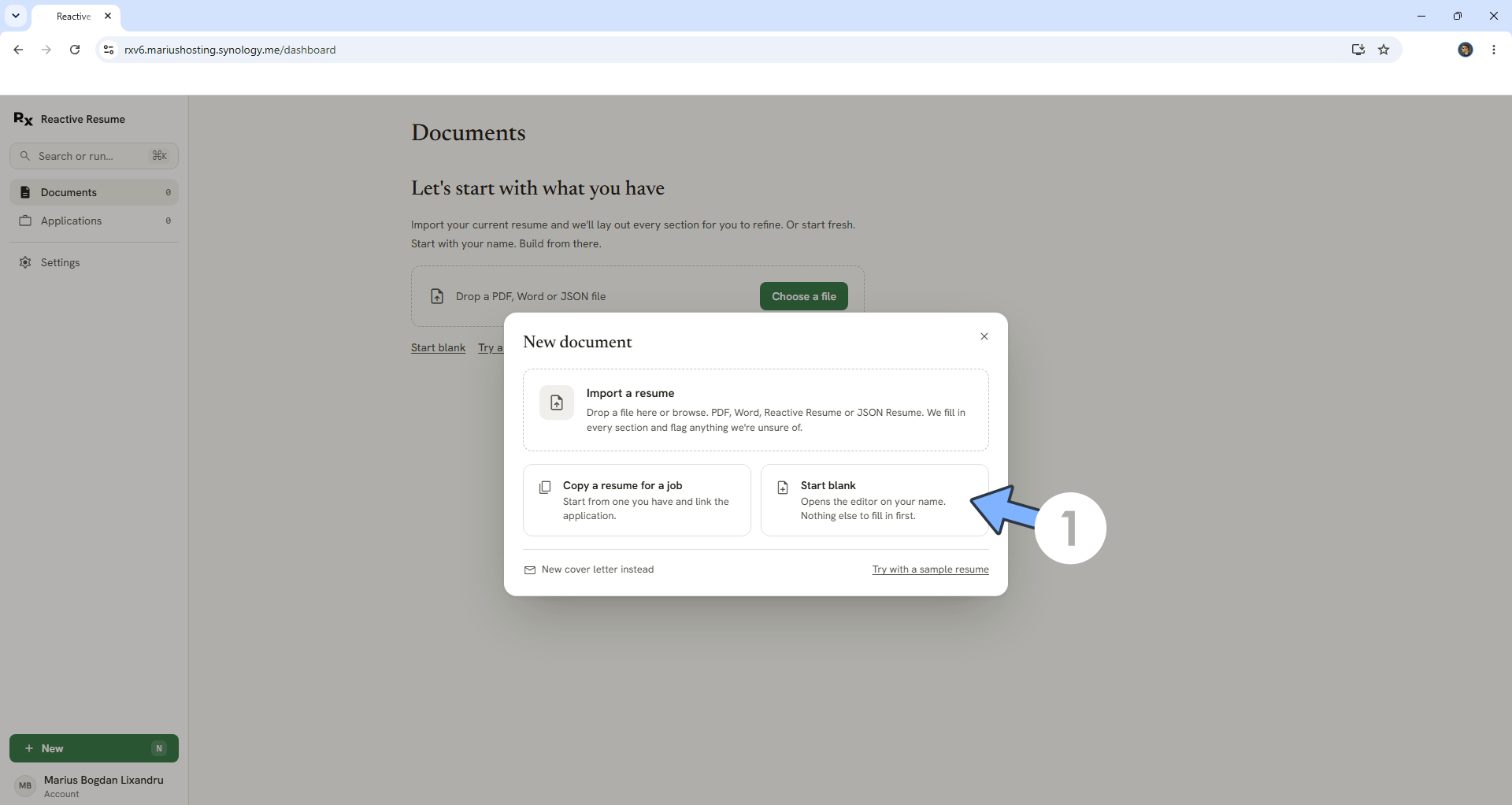Click the Documents sidebar file icon
This screenshot has width=1512, height=805.
pyautogui.click(x=25, y=192)
